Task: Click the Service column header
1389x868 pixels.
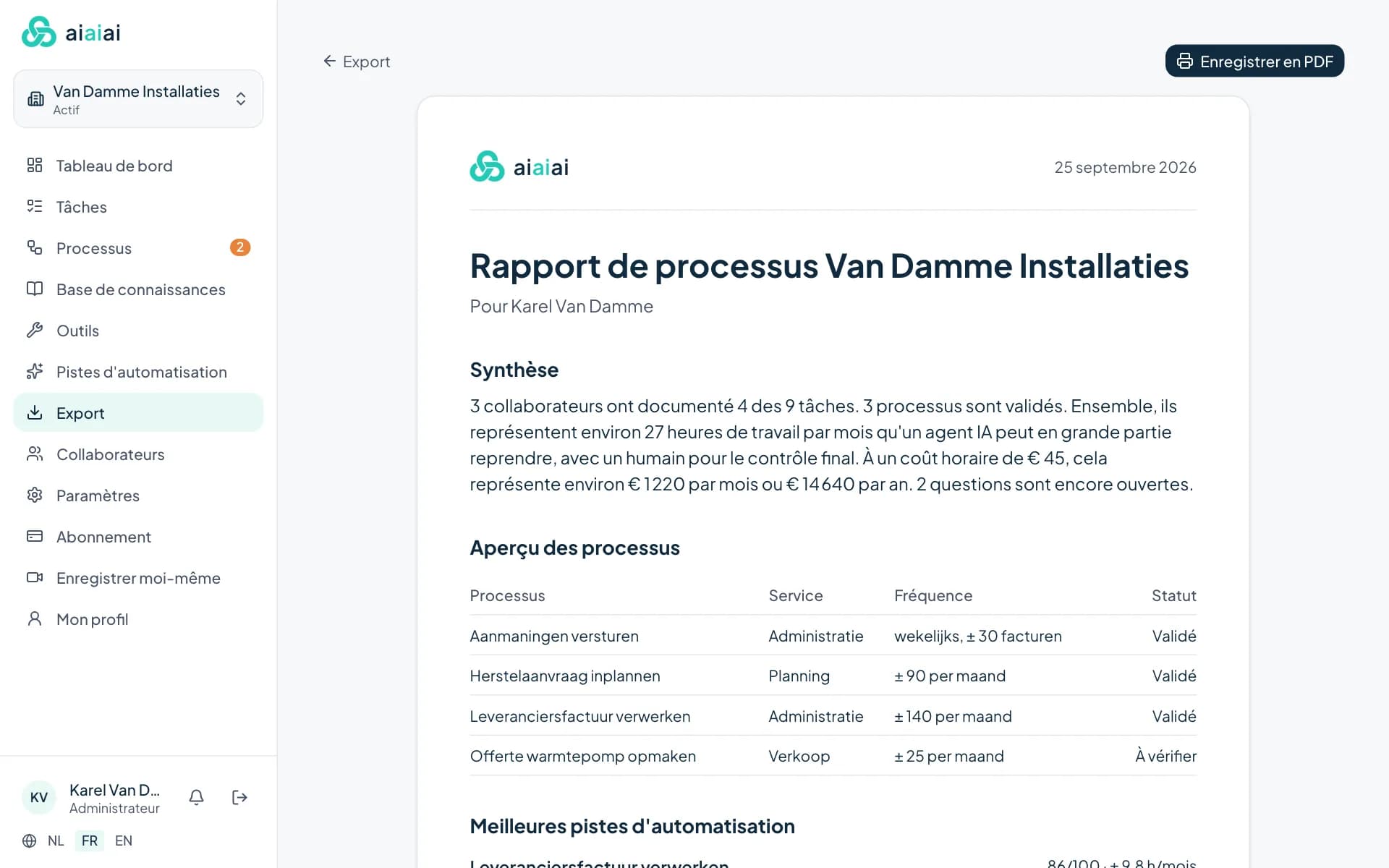Action: [x=796, y=595]
